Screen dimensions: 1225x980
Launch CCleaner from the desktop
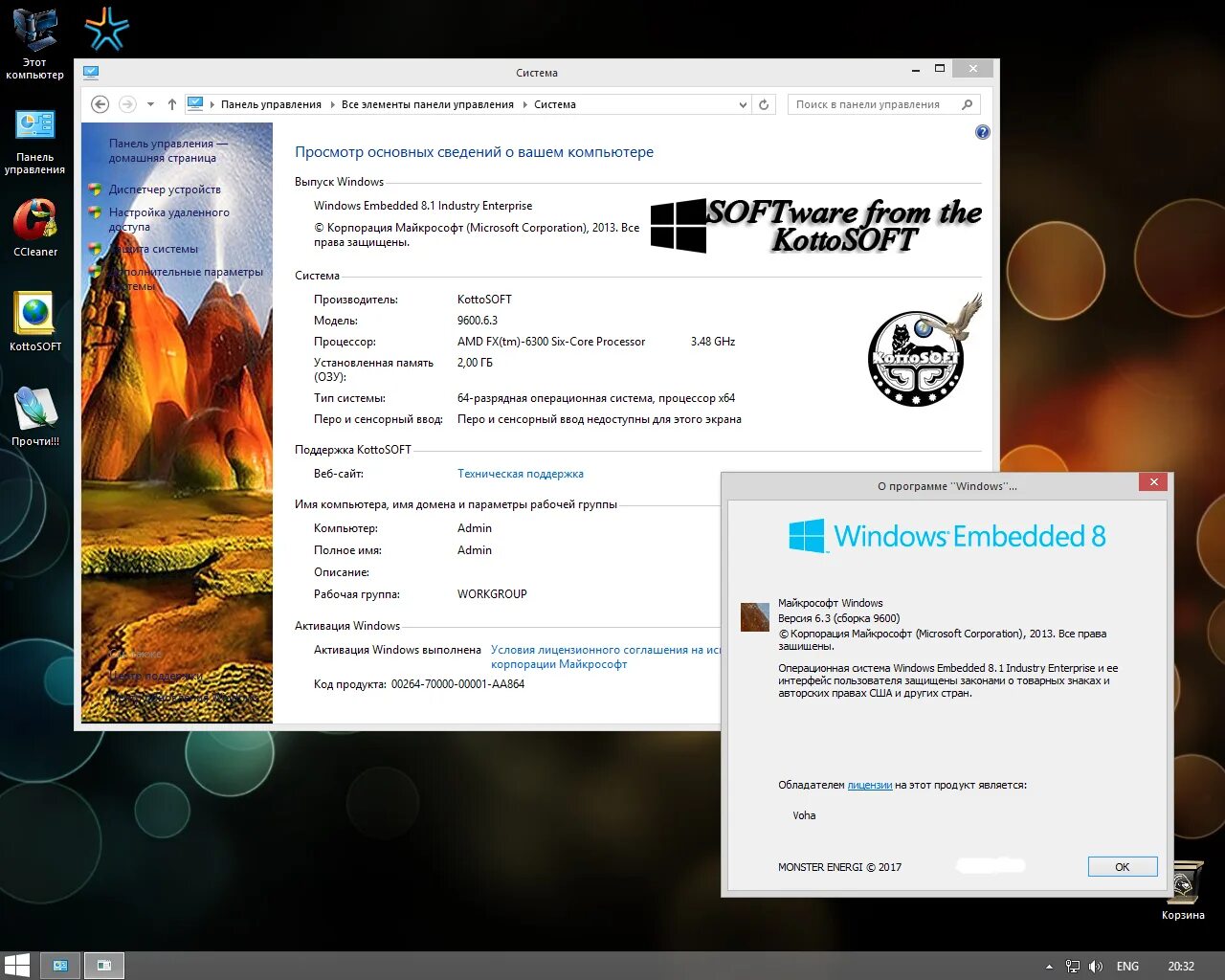click(34, 228)
